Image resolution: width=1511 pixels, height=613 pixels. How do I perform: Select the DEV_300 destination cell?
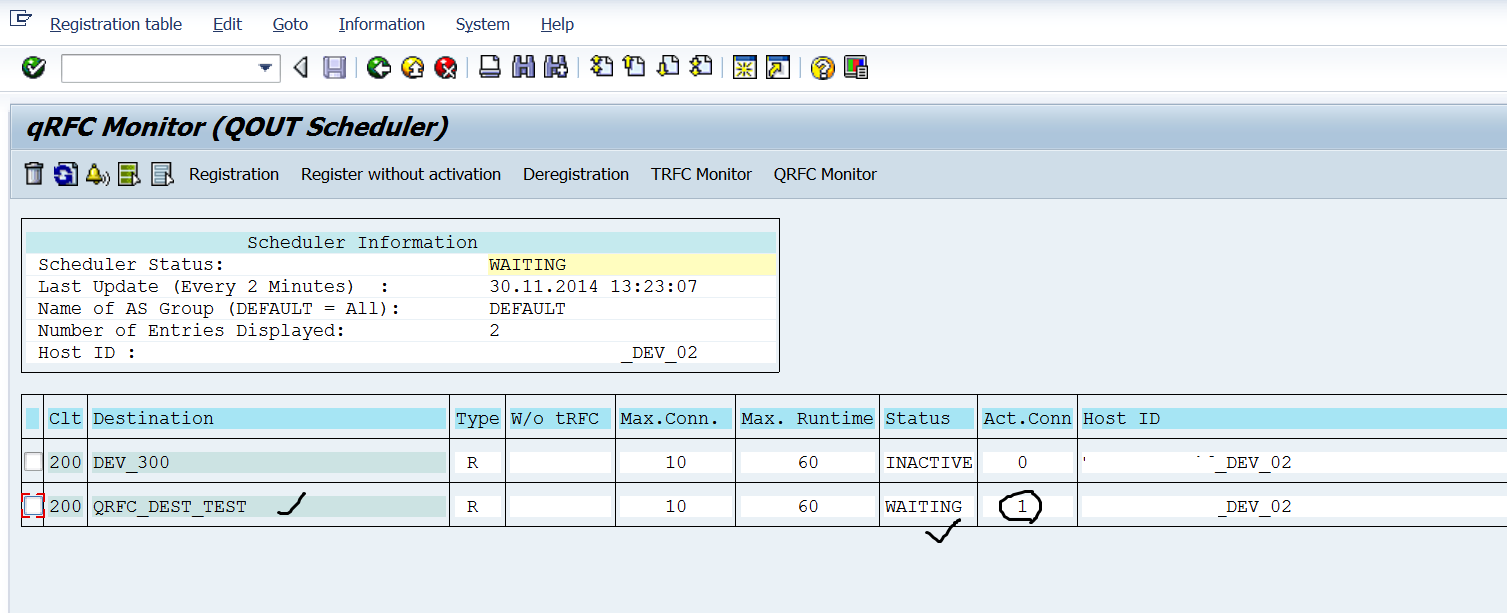pyautogui.click(x=268, y=462)
